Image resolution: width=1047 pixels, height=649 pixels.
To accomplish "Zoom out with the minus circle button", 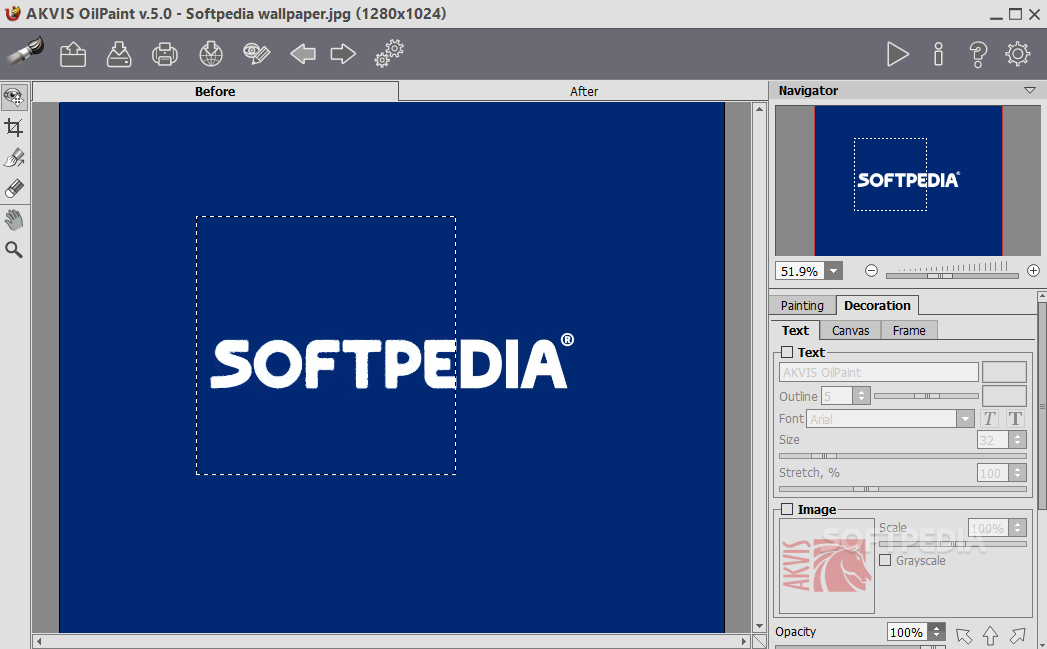I will pos(871,270).
